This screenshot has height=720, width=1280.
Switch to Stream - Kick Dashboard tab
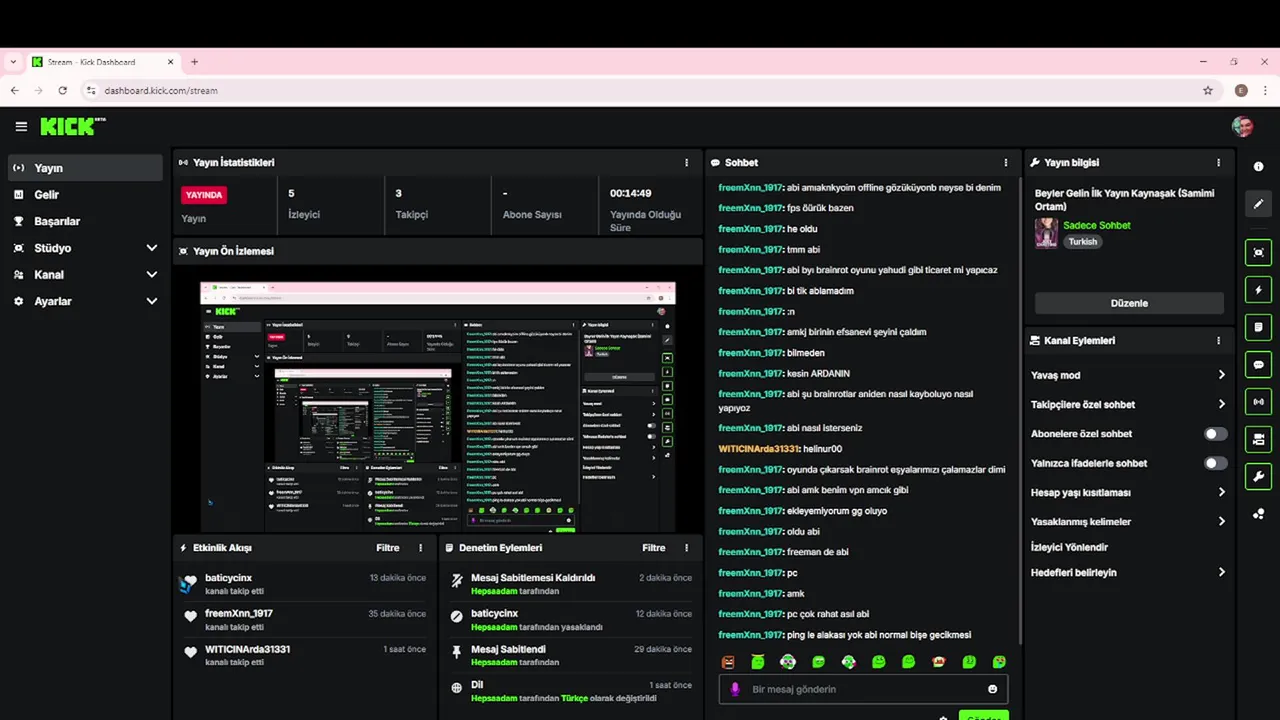103,62
